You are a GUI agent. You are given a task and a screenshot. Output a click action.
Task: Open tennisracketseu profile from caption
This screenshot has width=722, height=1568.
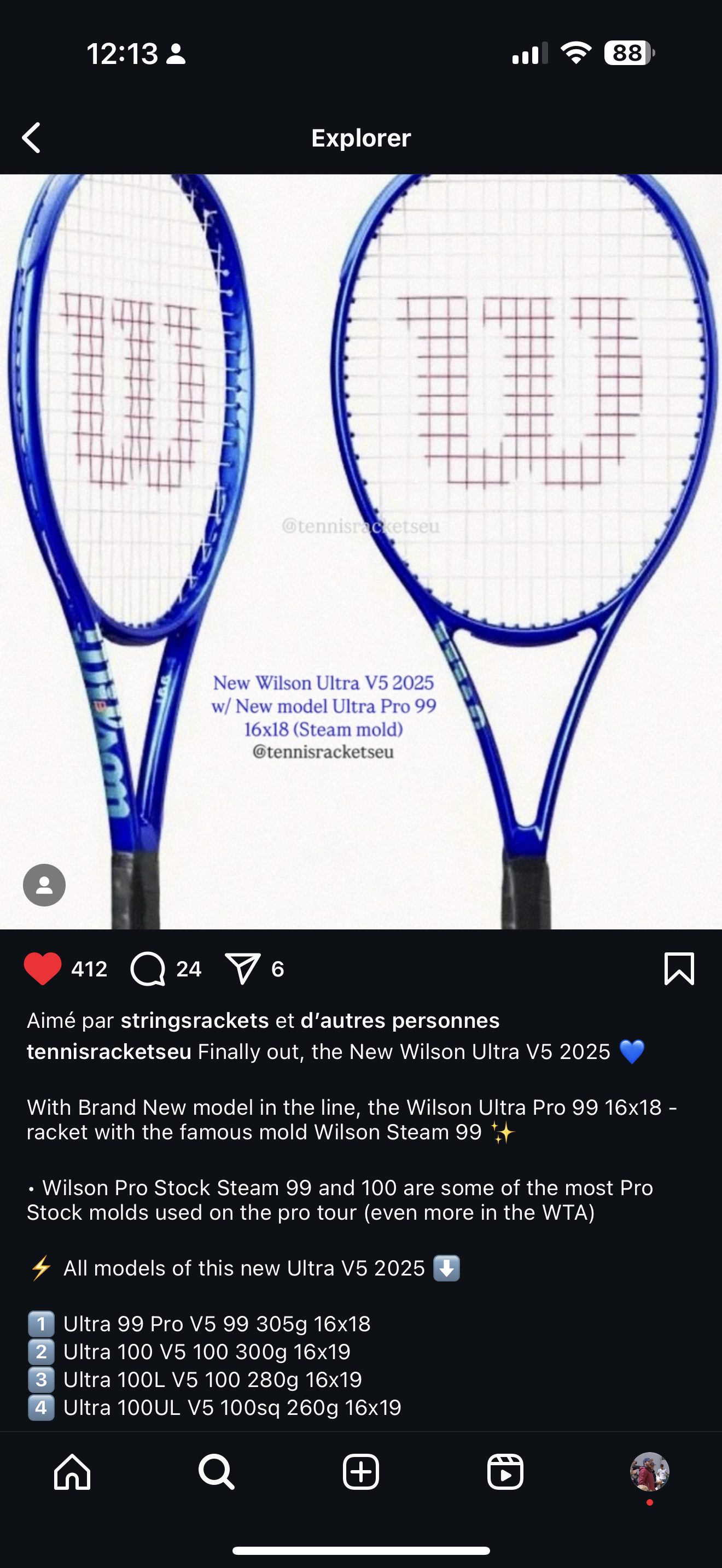coord(109,1052)
